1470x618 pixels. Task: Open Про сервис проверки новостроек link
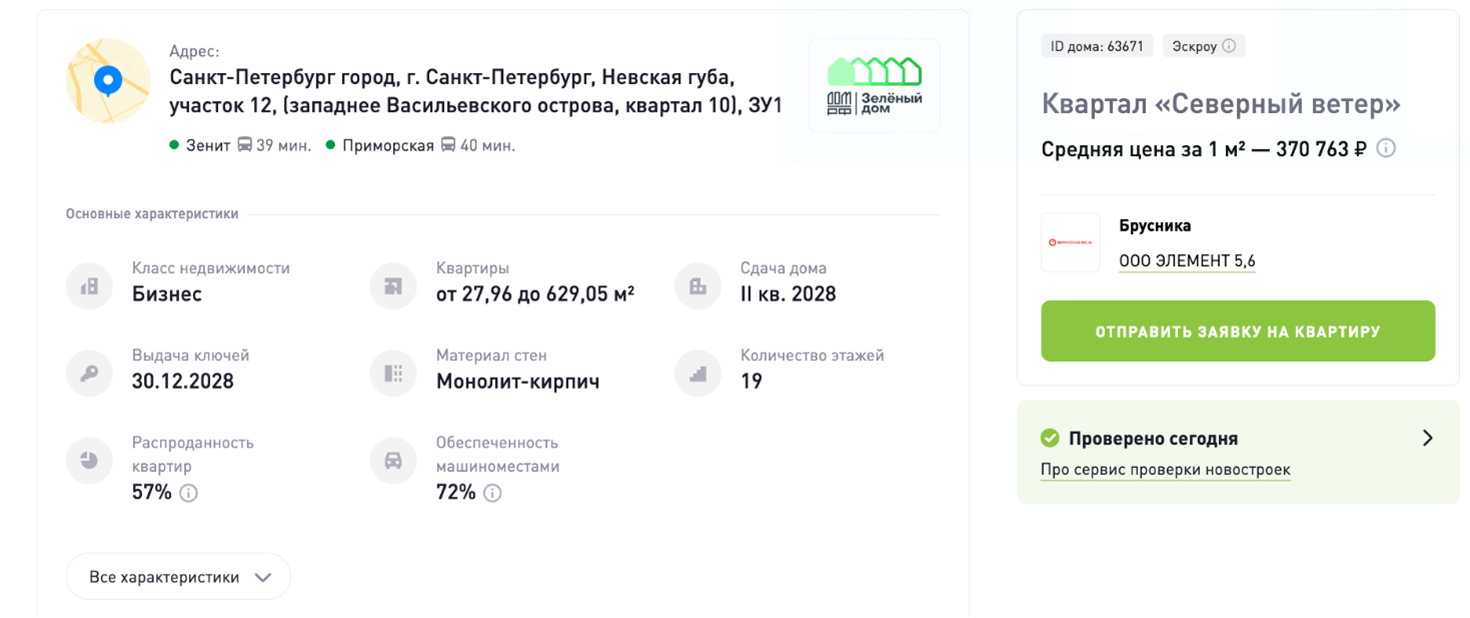coord(1165,470)
